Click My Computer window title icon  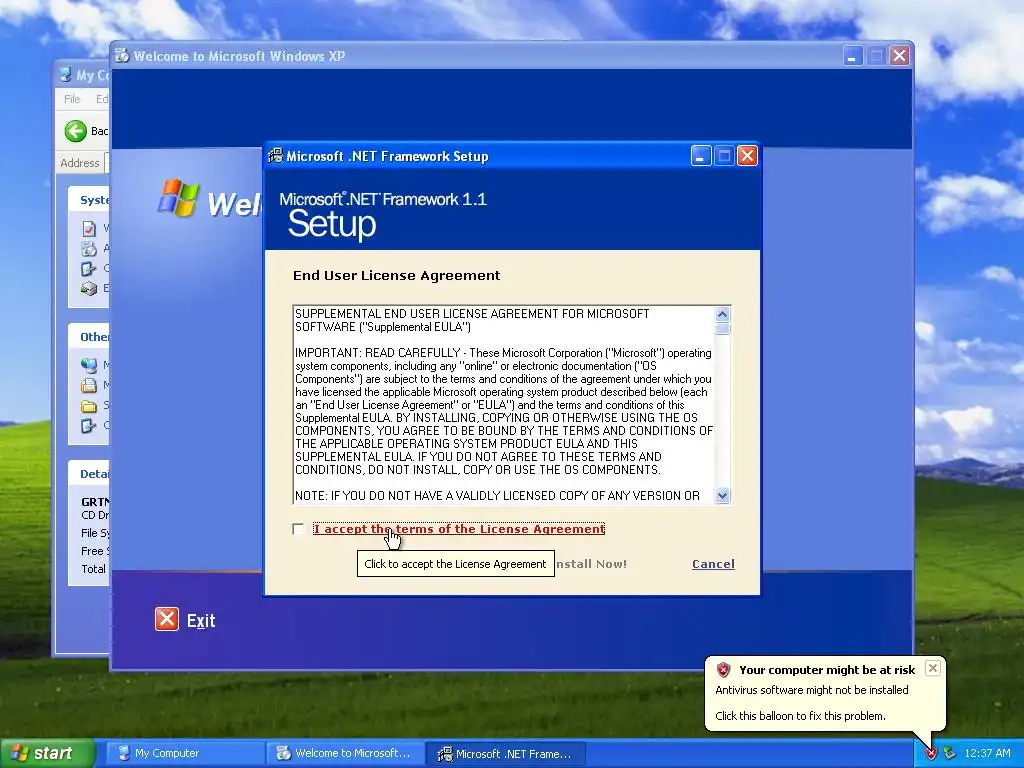(65, 75)
